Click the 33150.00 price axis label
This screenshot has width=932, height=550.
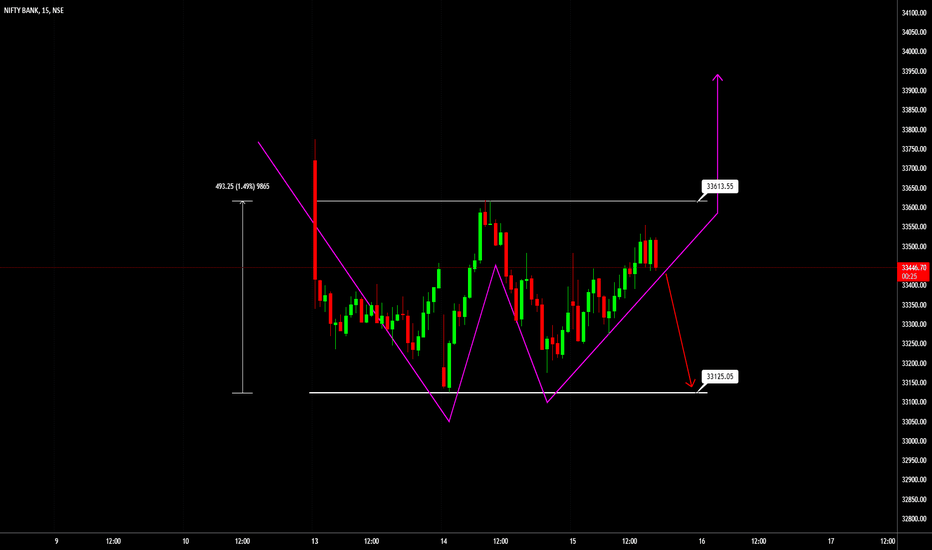coord(914,383)
